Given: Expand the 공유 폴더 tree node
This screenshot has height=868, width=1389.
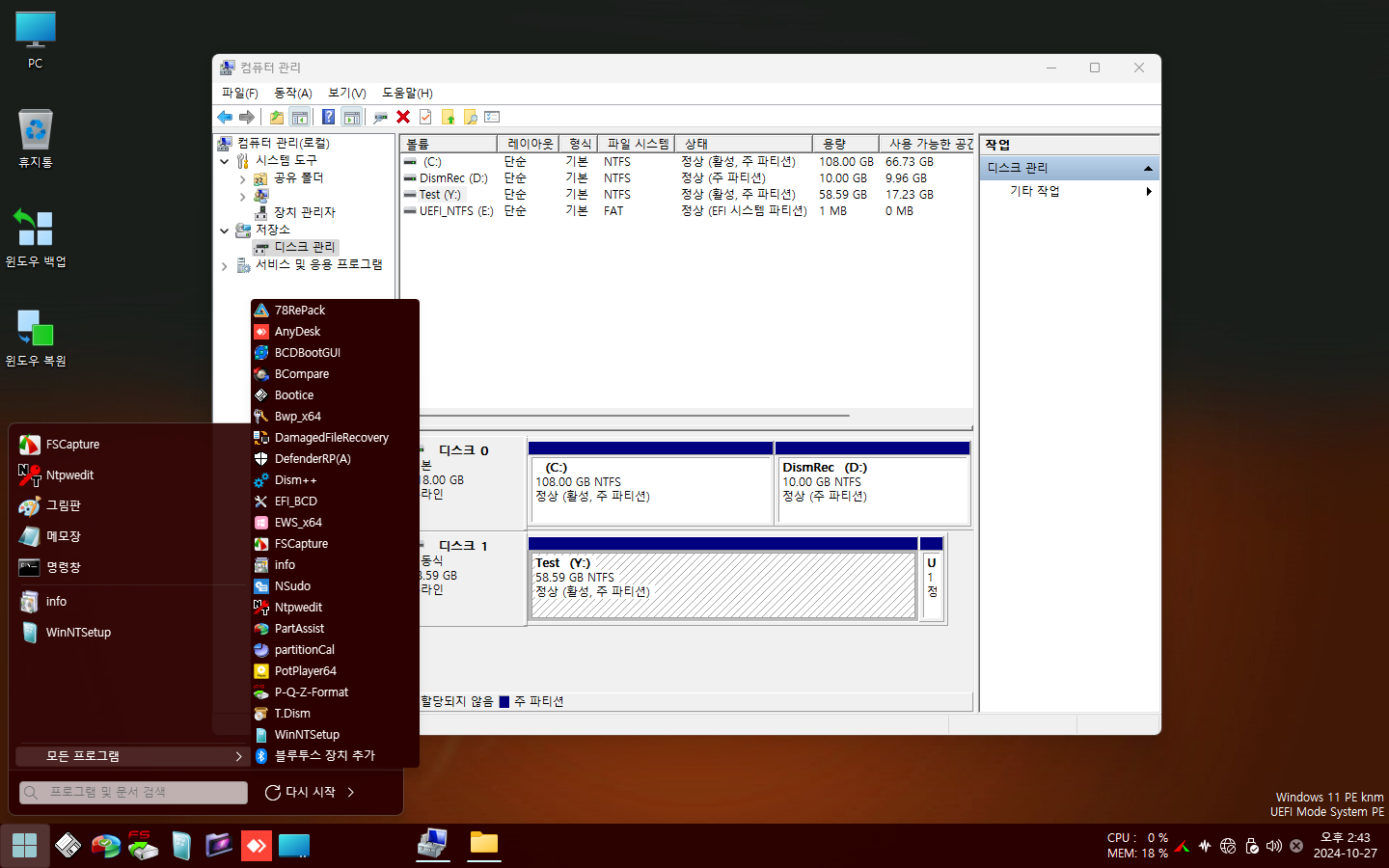Looking at the screenshot, I should tap(242, 178).
